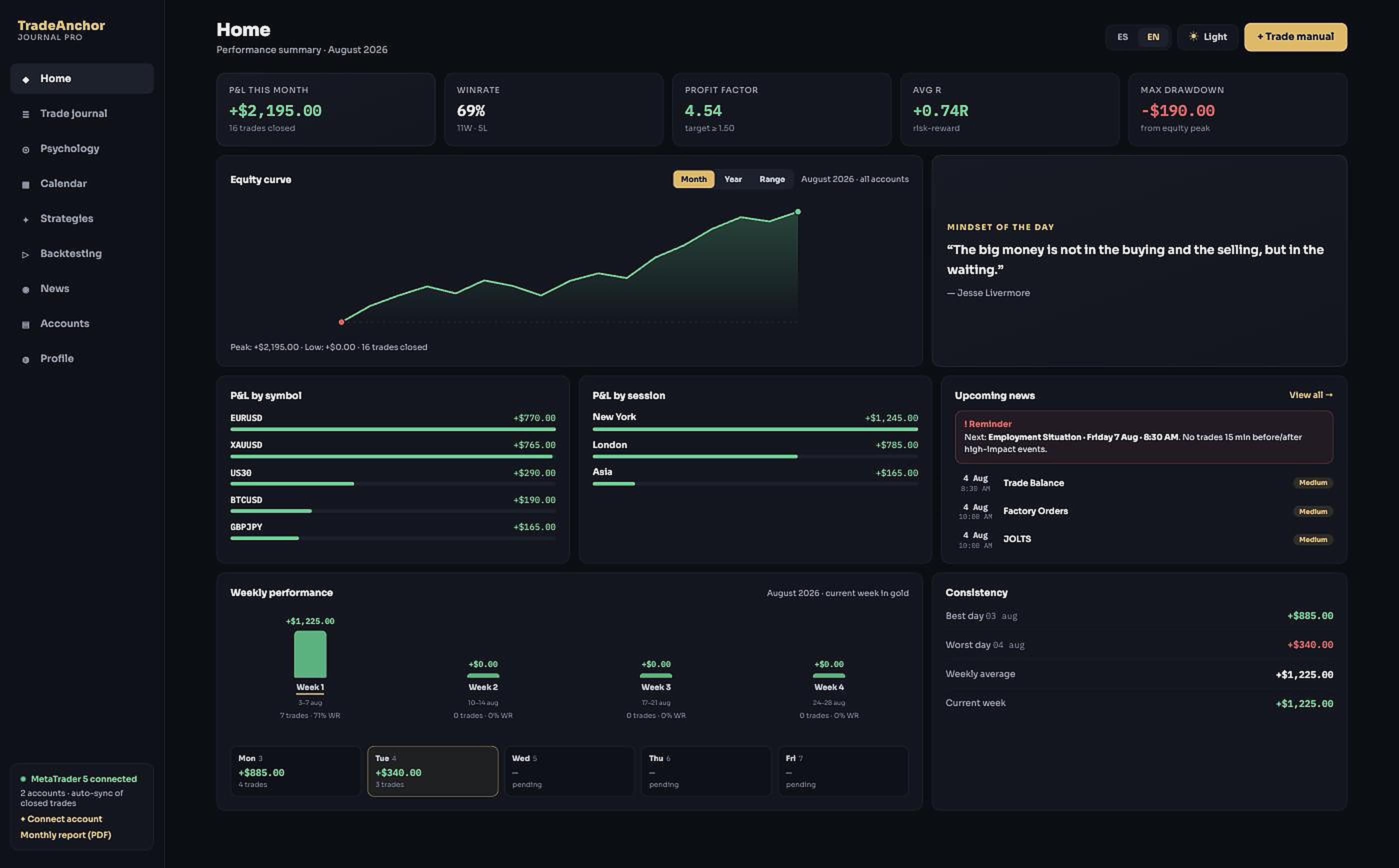Screen dimensions: 1399x868
Task: Toggle the Light theme
Action: pos(1207,36)
